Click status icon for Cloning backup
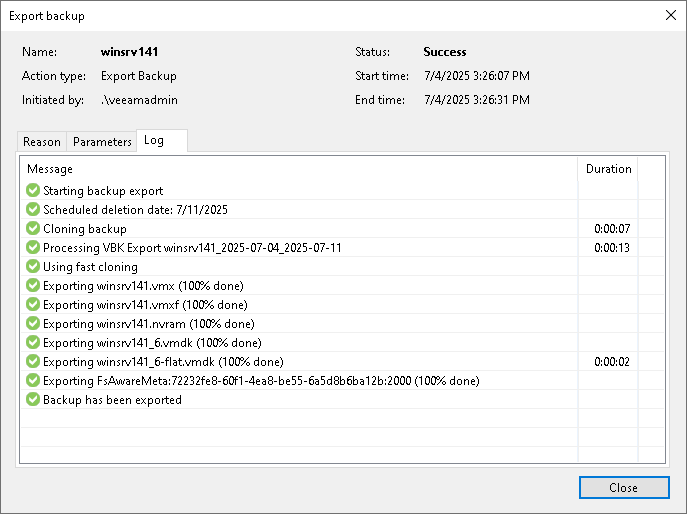 point(33,229)
